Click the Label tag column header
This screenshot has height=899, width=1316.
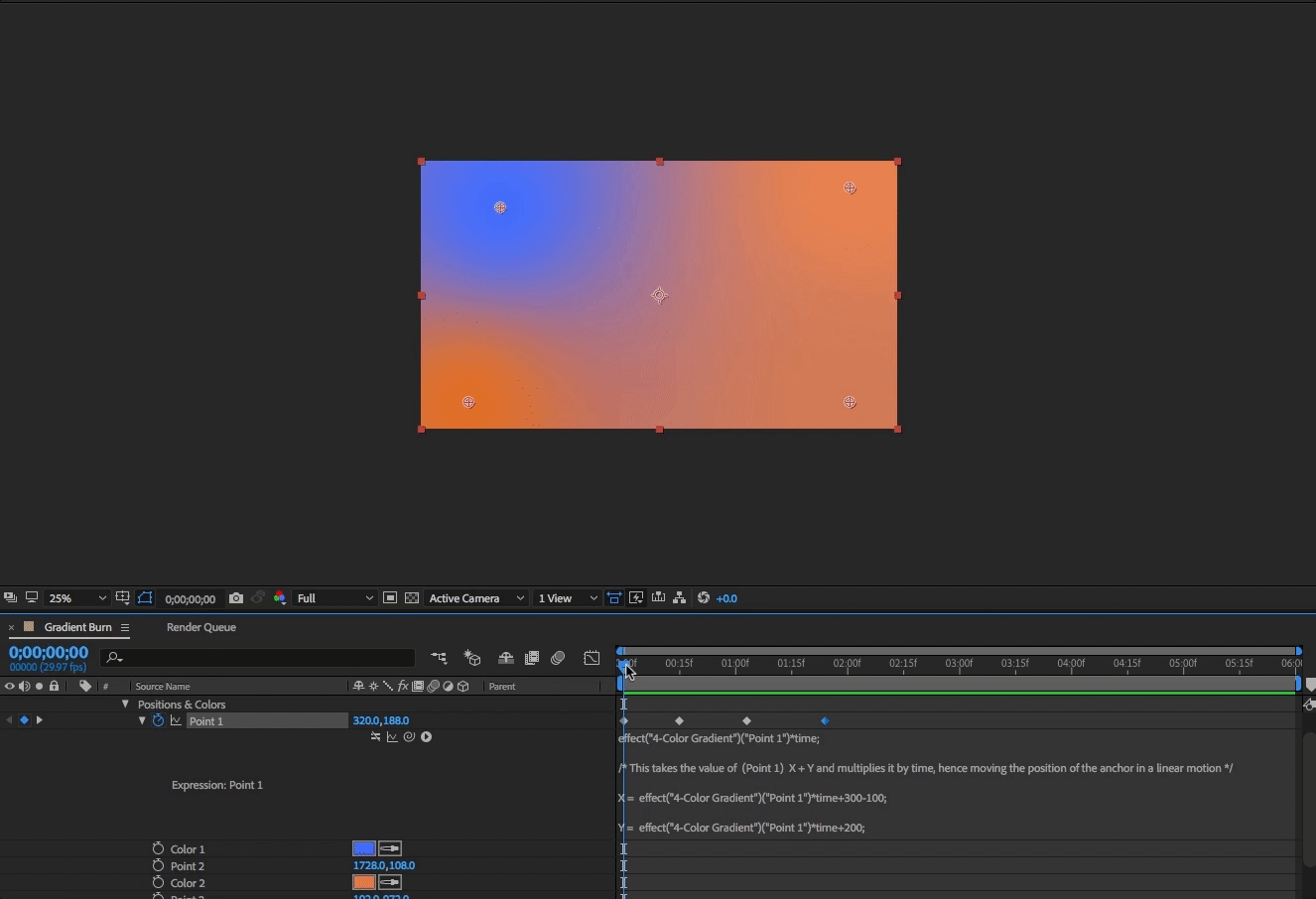(85, 686)
